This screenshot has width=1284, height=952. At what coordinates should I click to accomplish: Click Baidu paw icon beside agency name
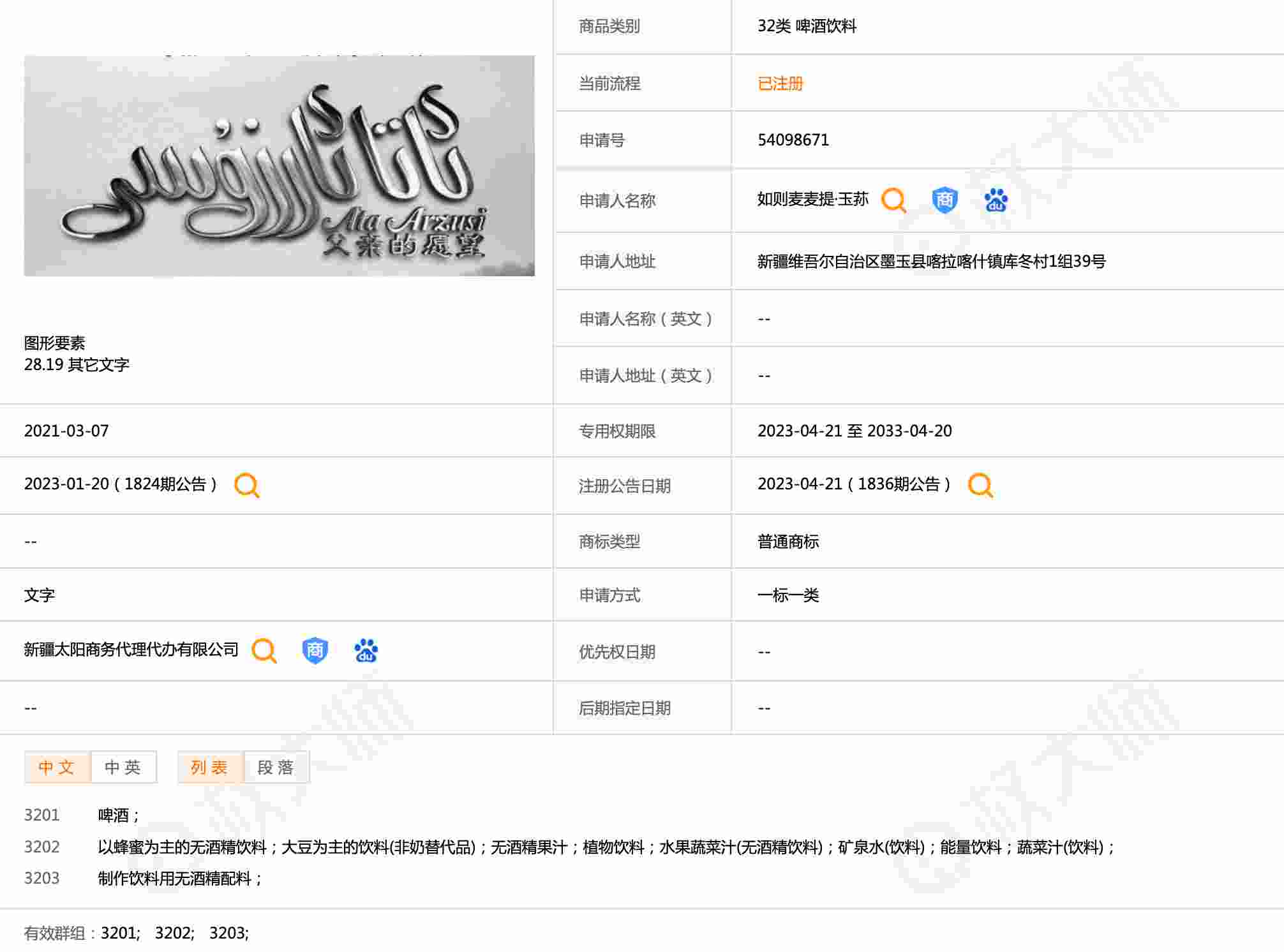pos(366,650)
